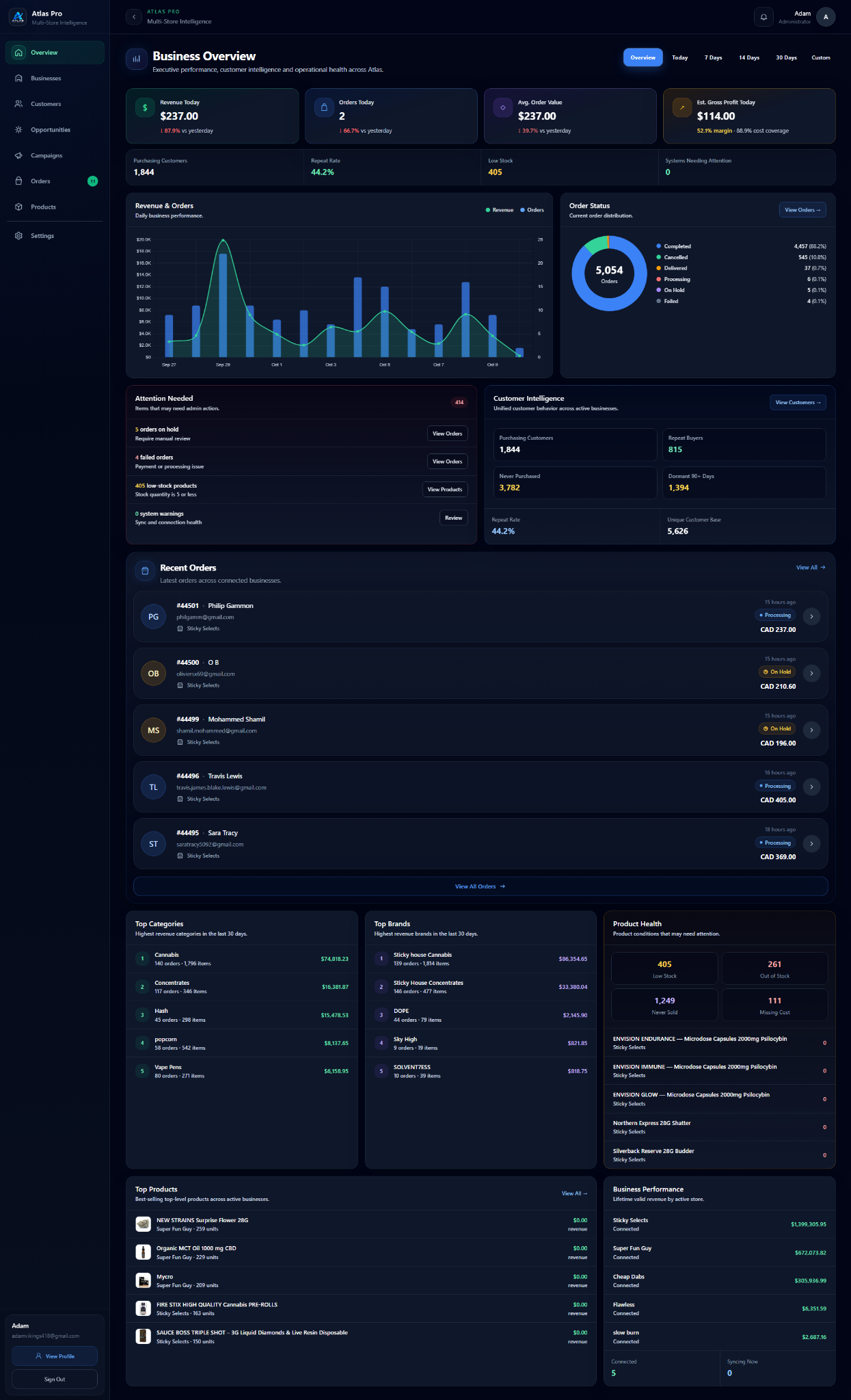851x1400 pixels.
Task: Click the View All Orders button
Action: click(481, 886)
